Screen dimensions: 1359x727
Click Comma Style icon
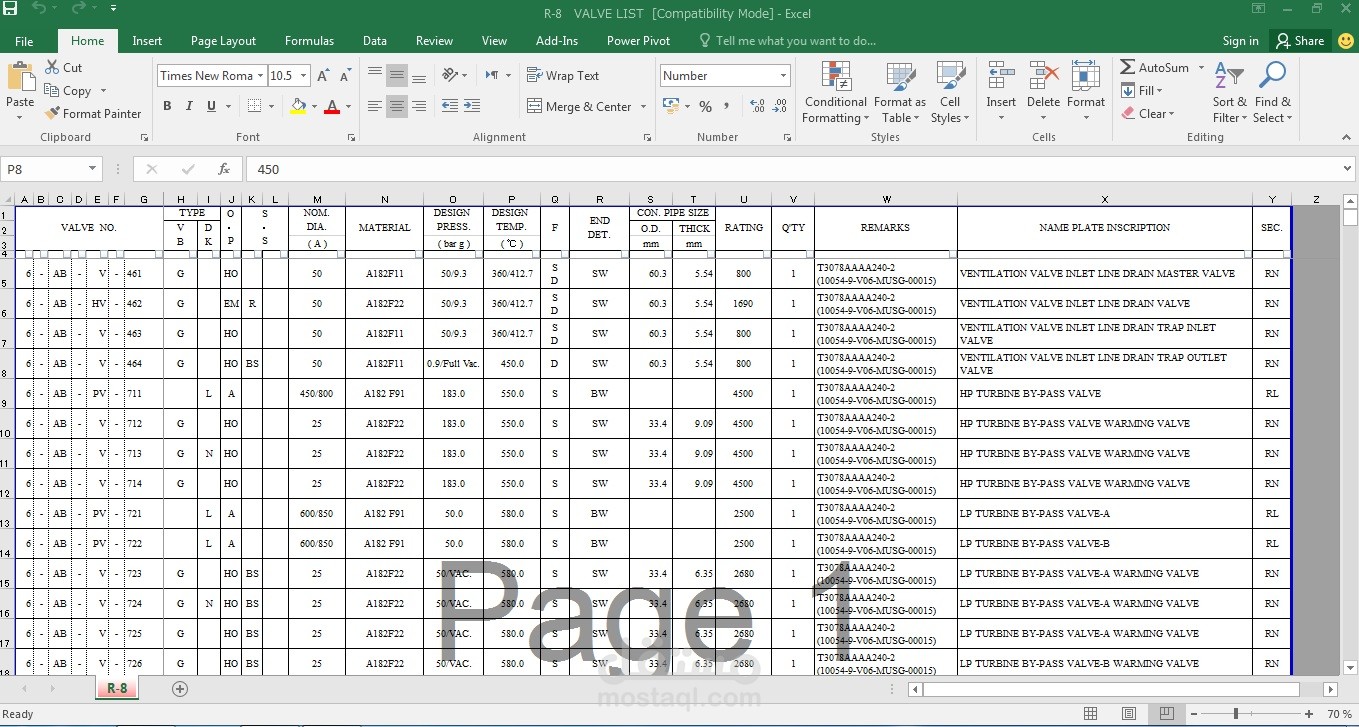727,106
